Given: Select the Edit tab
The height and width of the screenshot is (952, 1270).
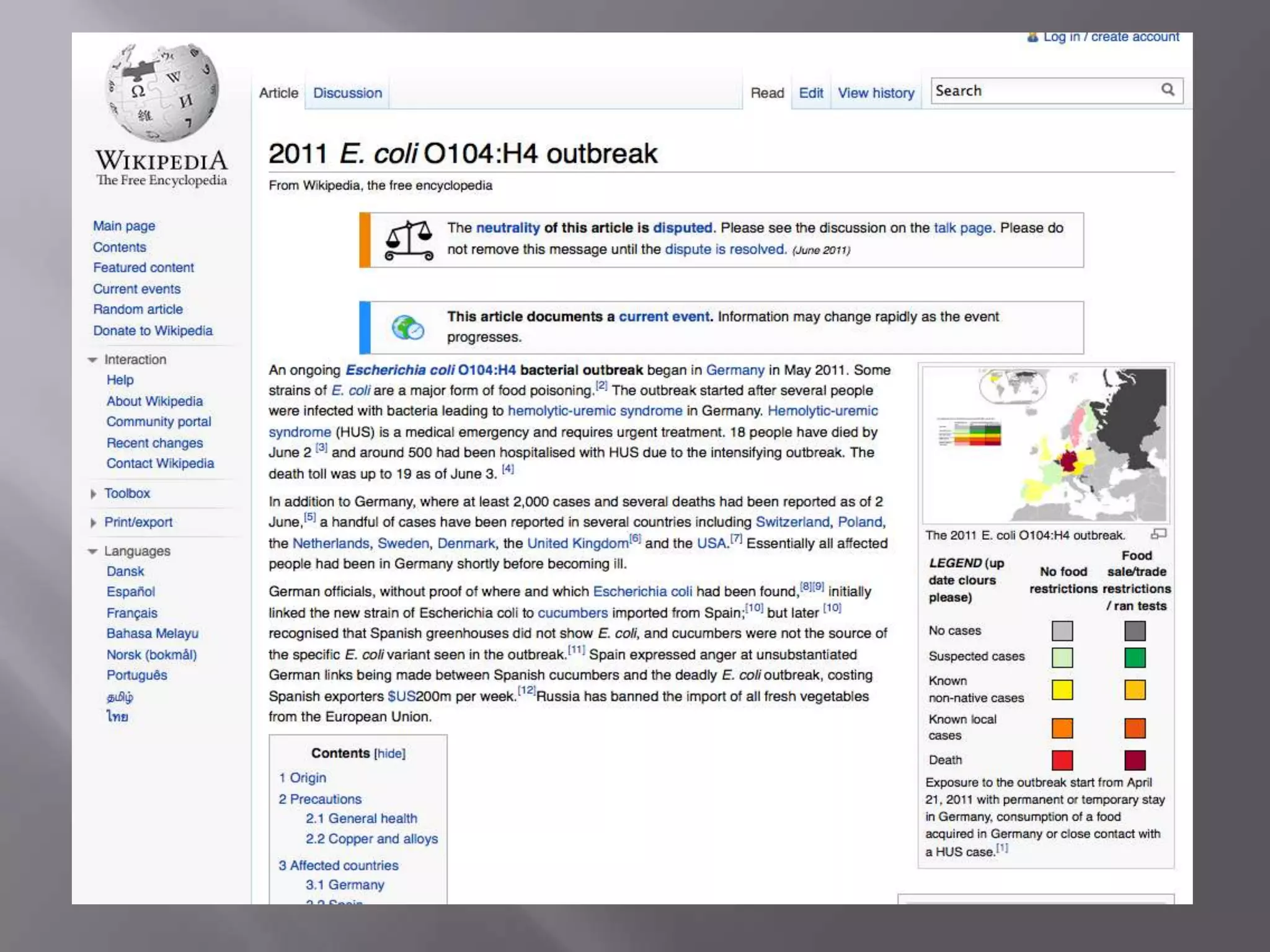Looking at the screenshot, I should pyautogui.click(x=810, y=93).
